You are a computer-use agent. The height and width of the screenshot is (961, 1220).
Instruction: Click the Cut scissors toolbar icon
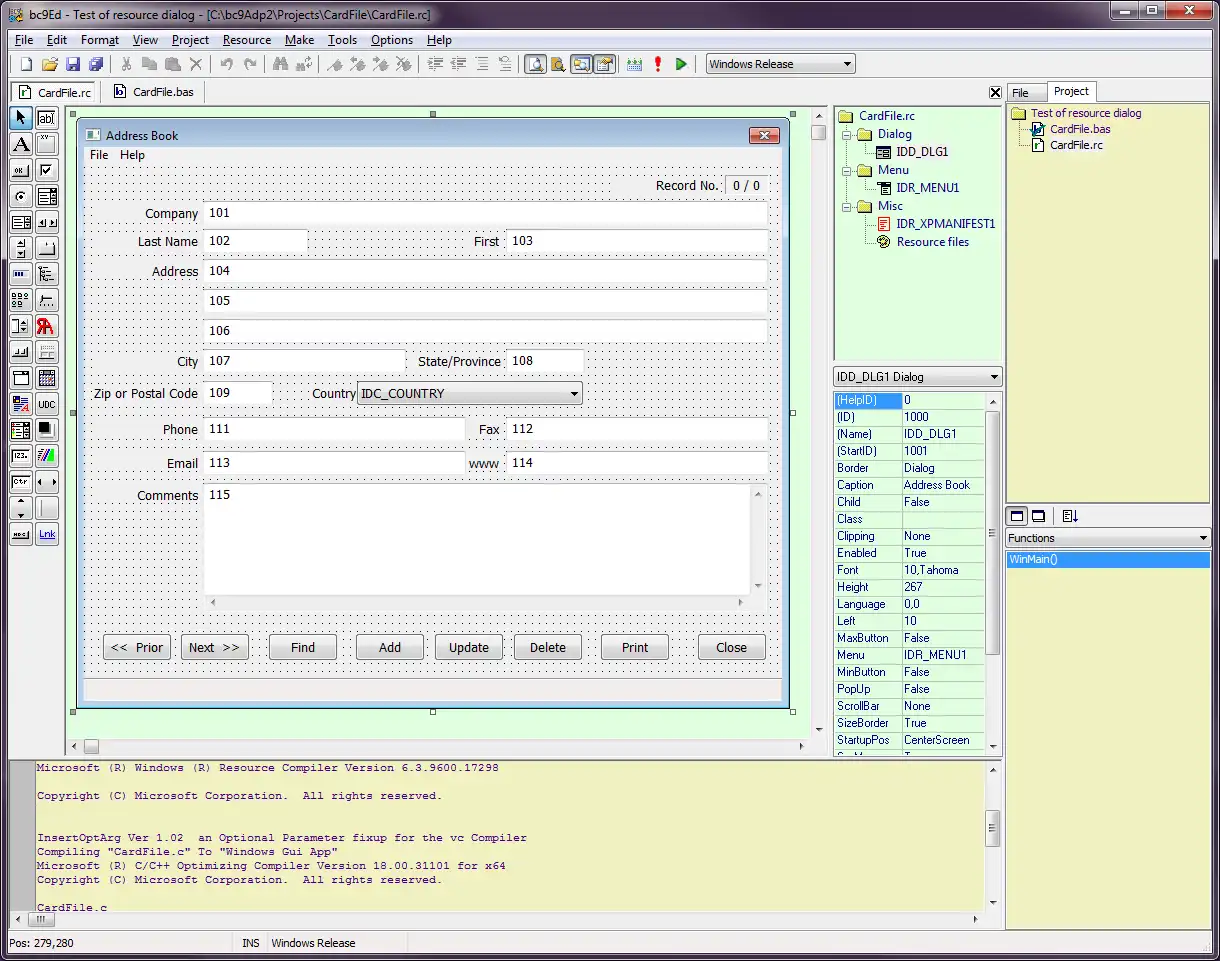pyautogui.click(x=126, y=64)
